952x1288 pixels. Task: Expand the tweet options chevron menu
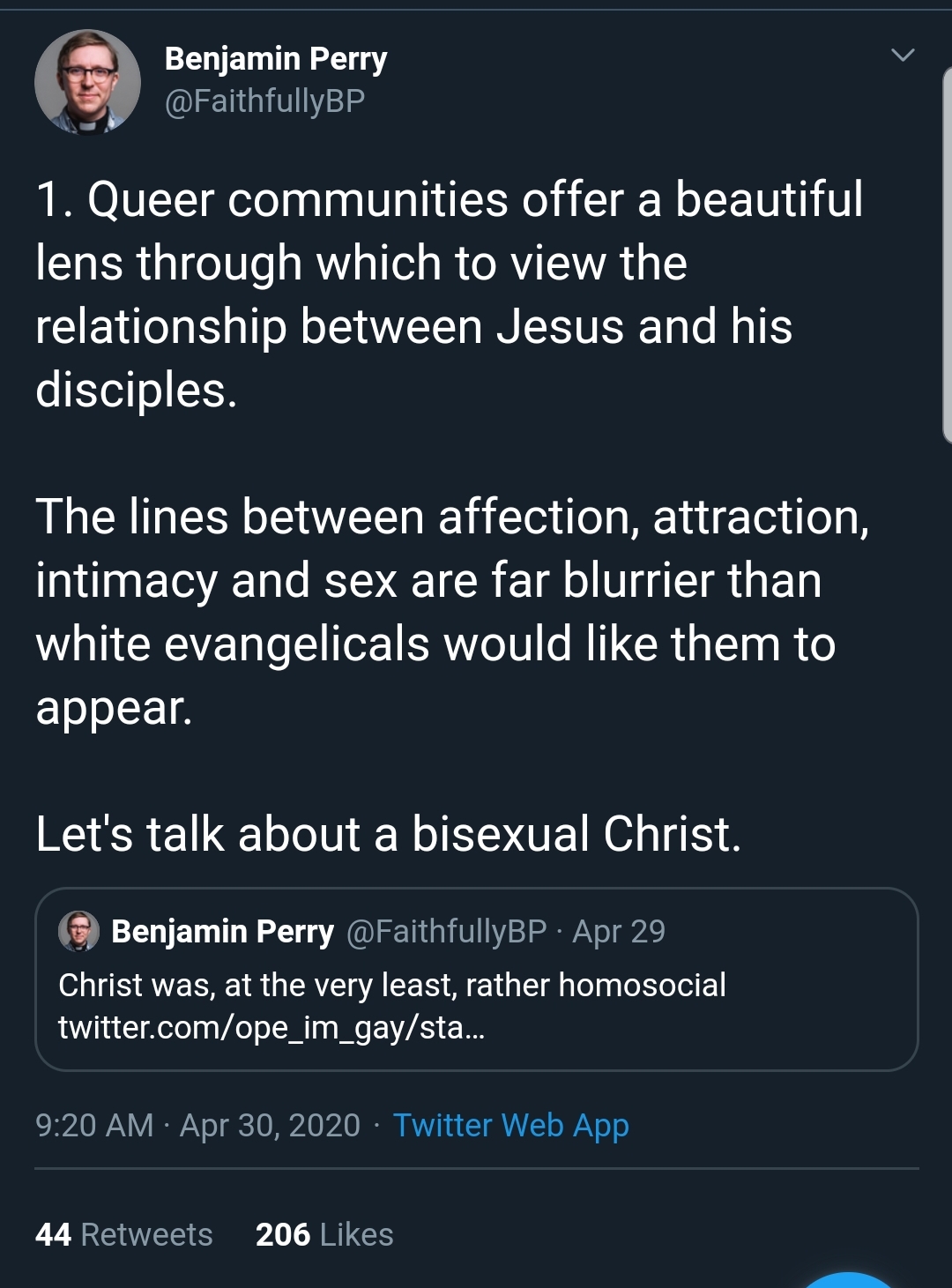(903, 56)
